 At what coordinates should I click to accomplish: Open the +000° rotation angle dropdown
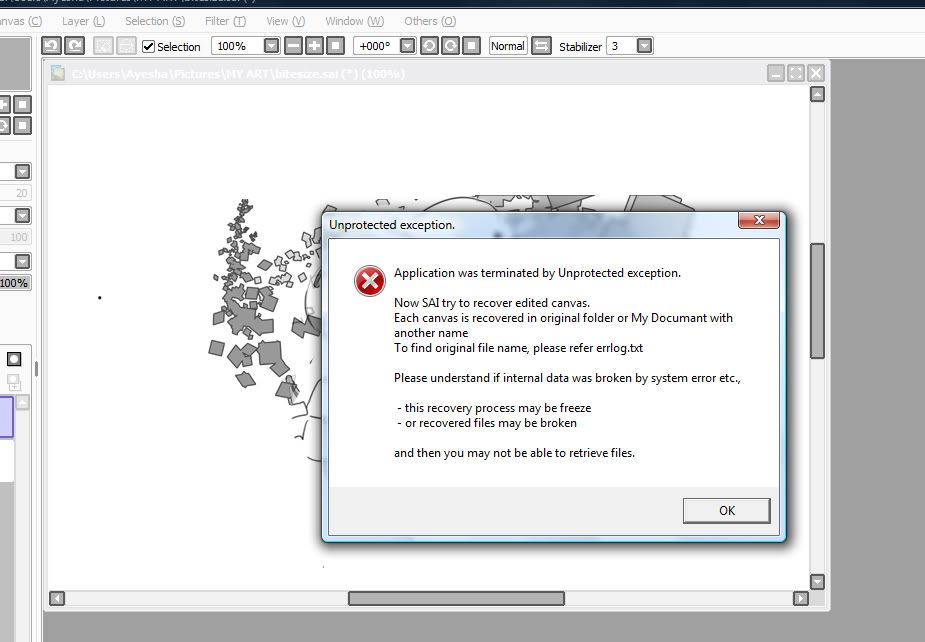(x=407, y=46)
